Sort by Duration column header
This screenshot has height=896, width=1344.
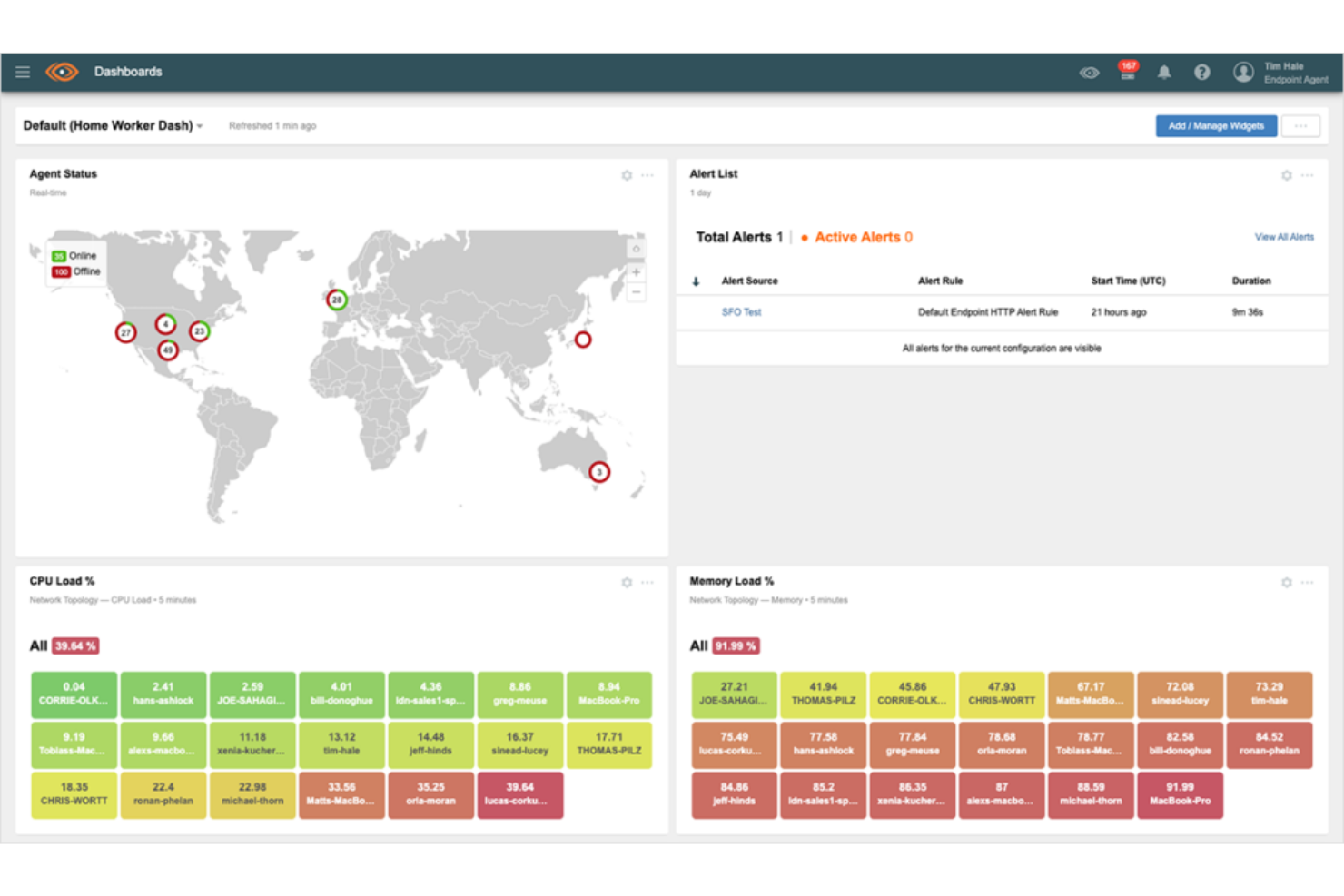1251,281
